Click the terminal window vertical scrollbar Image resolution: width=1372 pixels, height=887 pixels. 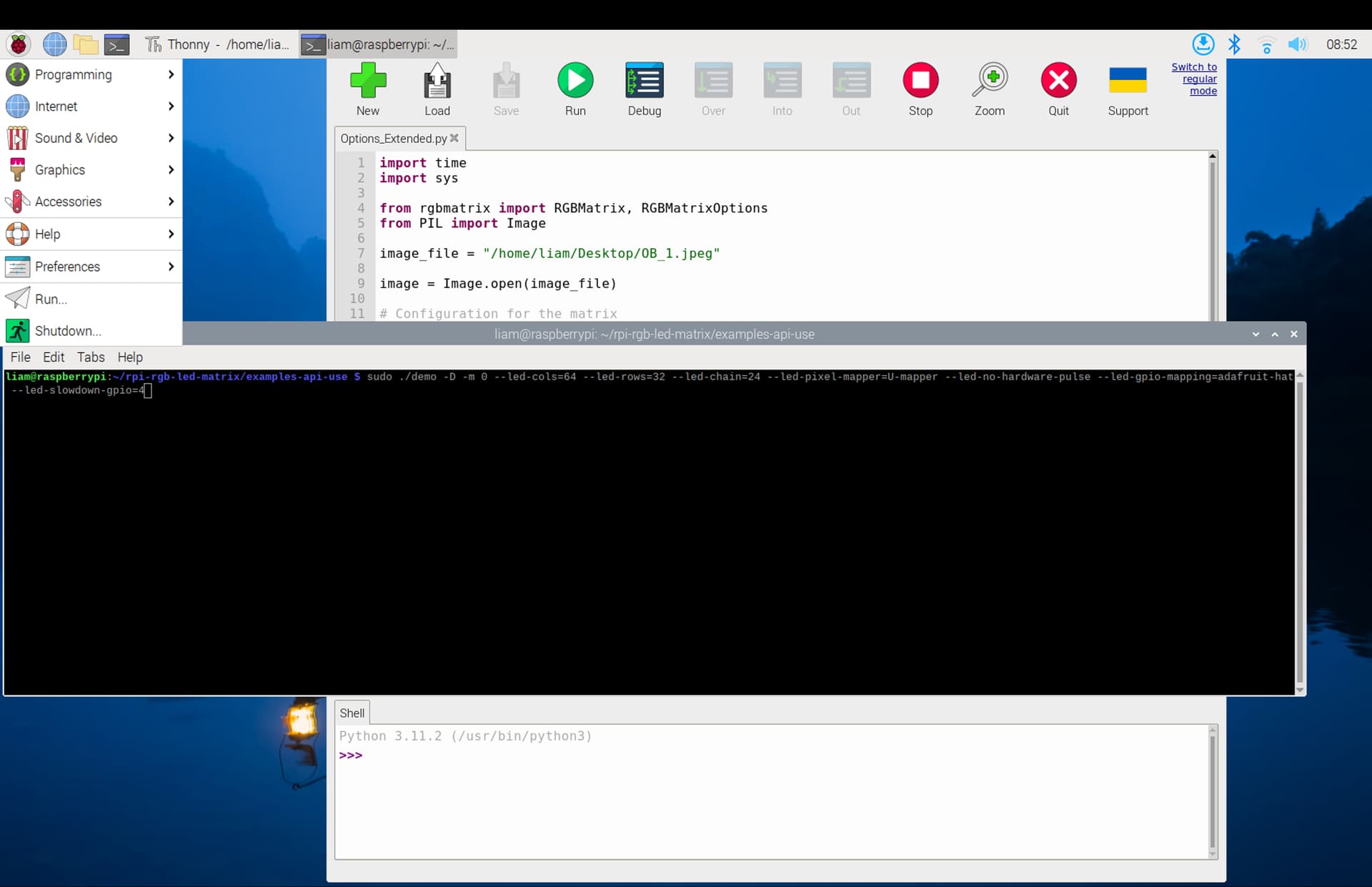(1300, 532)
